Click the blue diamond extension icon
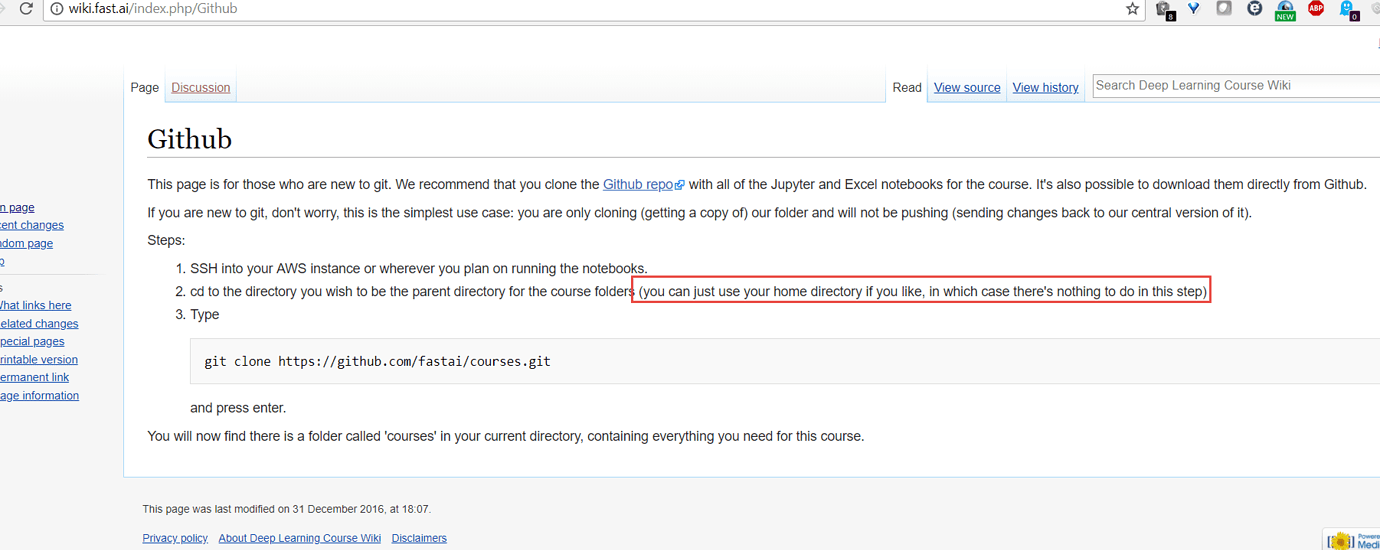The width and height of the screenshot is (1380, 550). coord(1194,9)
